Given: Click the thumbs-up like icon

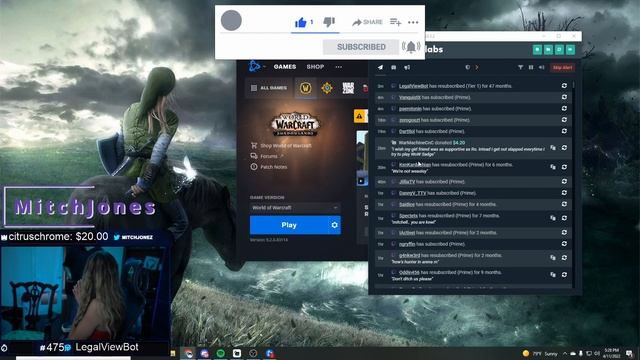Looking at the screenshot, I should click(x=300, y=22).
